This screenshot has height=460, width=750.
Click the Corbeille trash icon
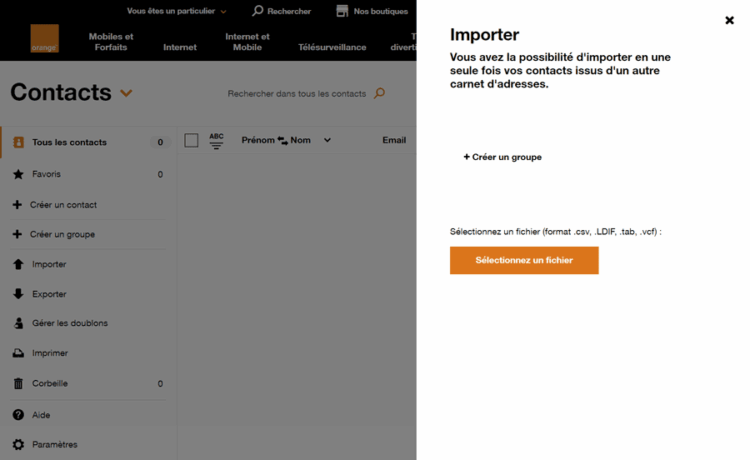18,383
